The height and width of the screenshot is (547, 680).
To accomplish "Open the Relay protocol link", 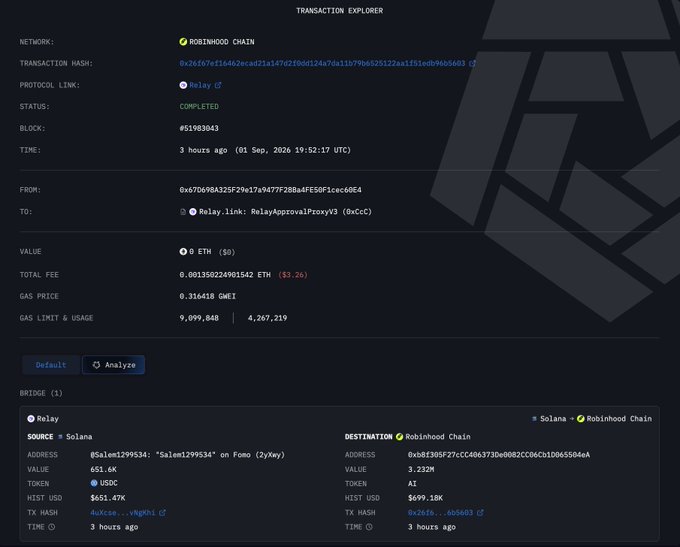I will (200, 85).
